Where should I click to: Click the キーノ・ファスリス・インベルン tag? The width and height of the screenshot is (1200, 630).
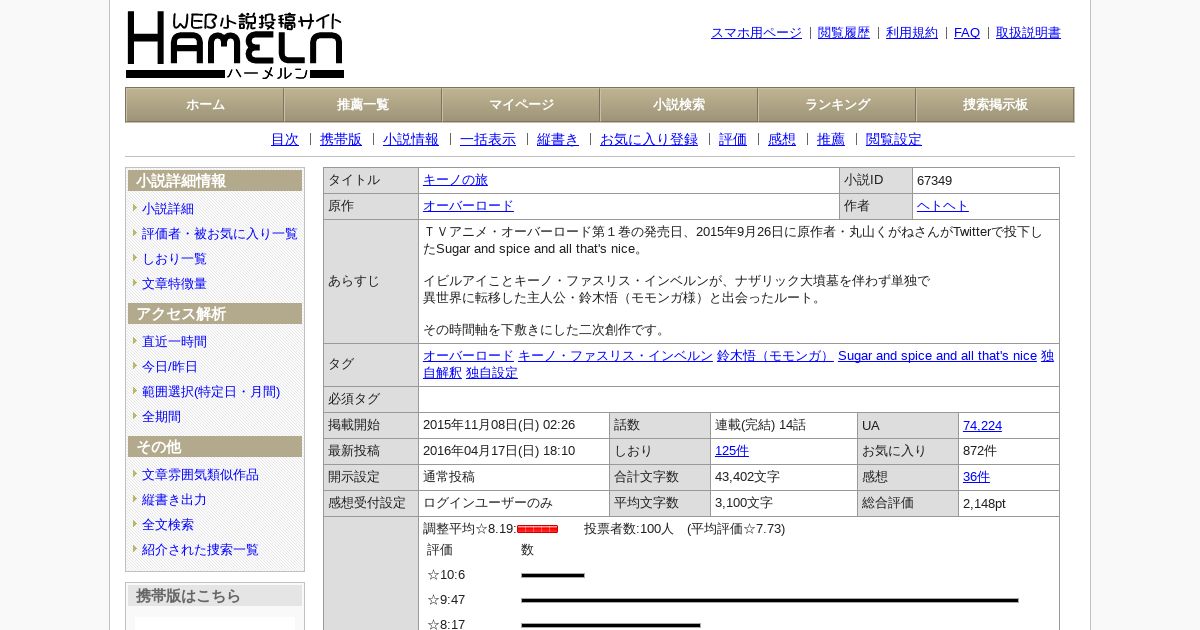615,356
